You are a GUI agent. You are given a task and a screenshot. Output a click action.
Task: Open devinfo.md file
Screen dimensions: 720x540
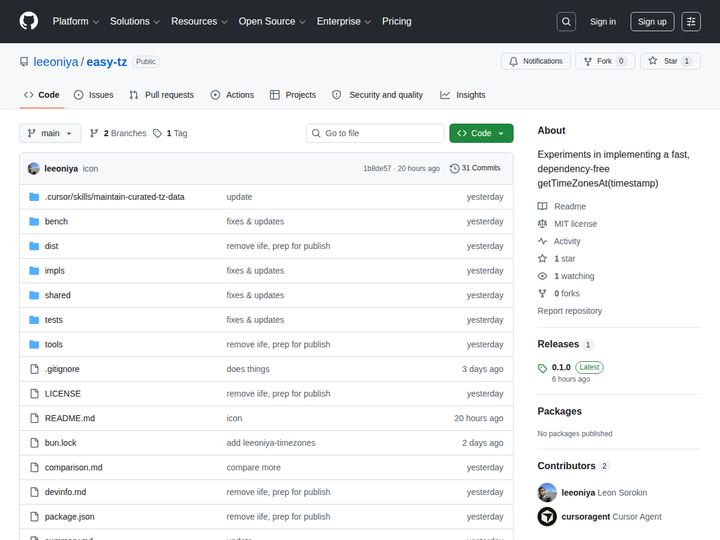(65, 492)
